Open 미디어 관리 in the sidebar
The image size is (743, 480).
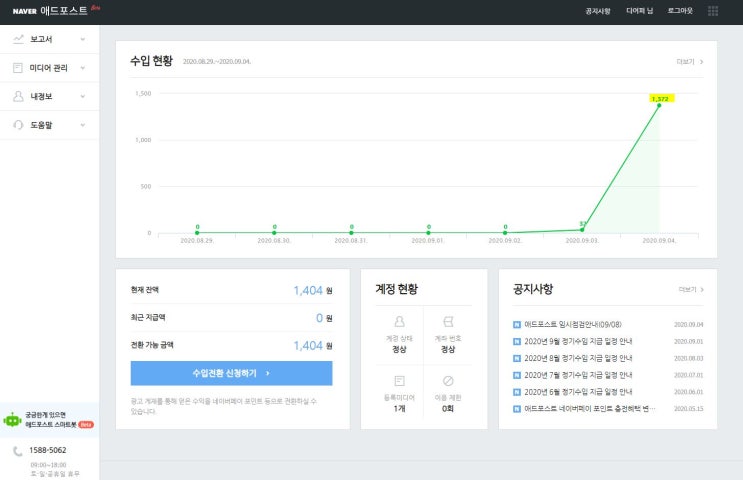point(50,68)
